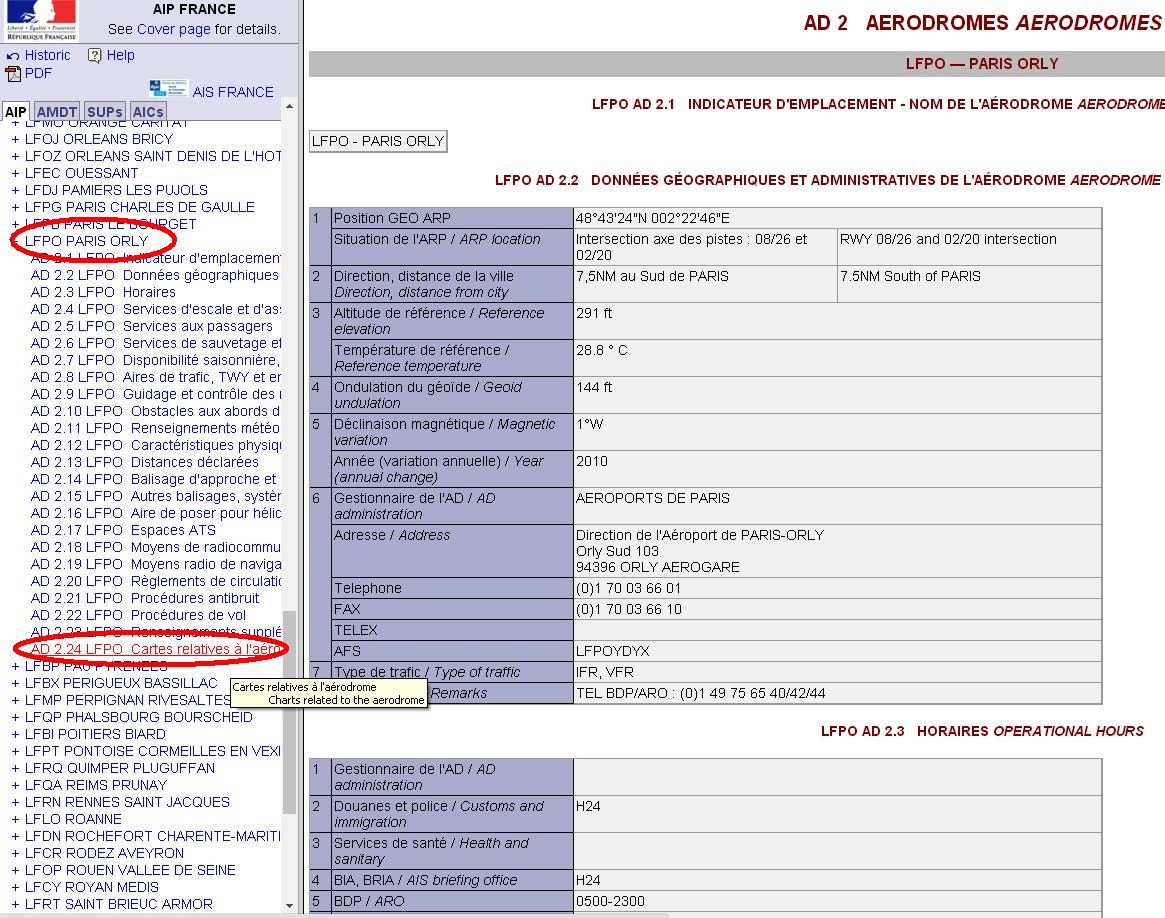The height and width of the screenshot is (918, 1165).
Task: Open AD 2.3 LFPO Horaires
Action: tap(103, 292)
